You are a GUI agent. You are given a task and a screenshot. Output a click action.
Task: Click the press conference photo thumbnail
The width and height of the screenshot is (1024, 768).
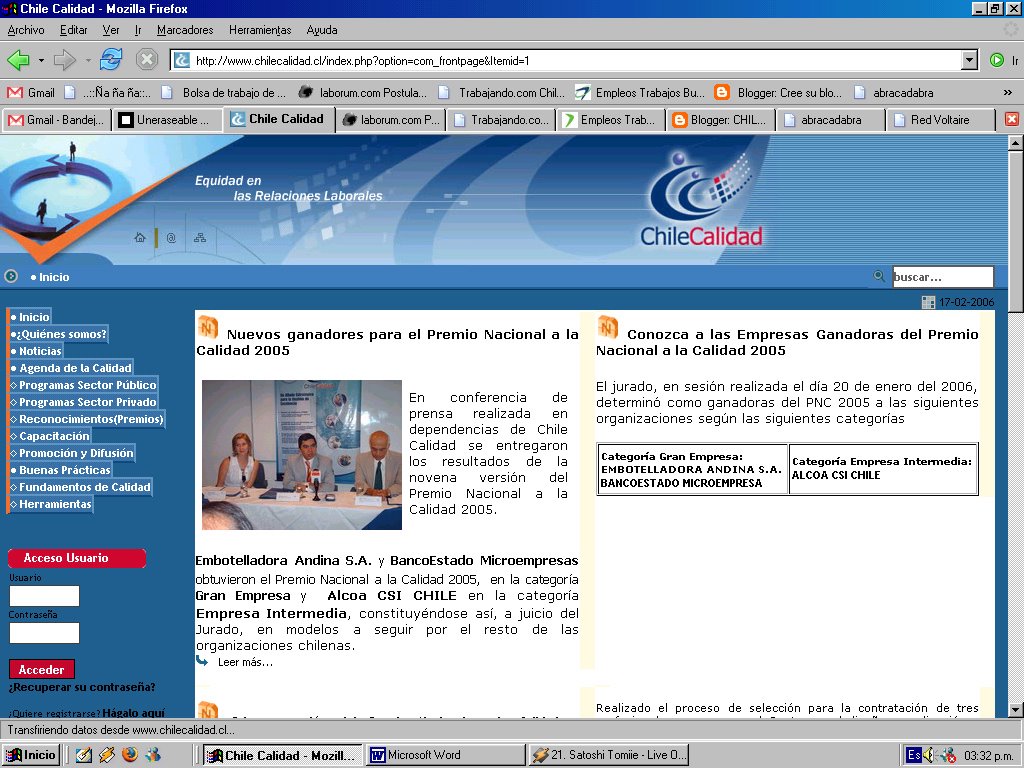(302, 455)
